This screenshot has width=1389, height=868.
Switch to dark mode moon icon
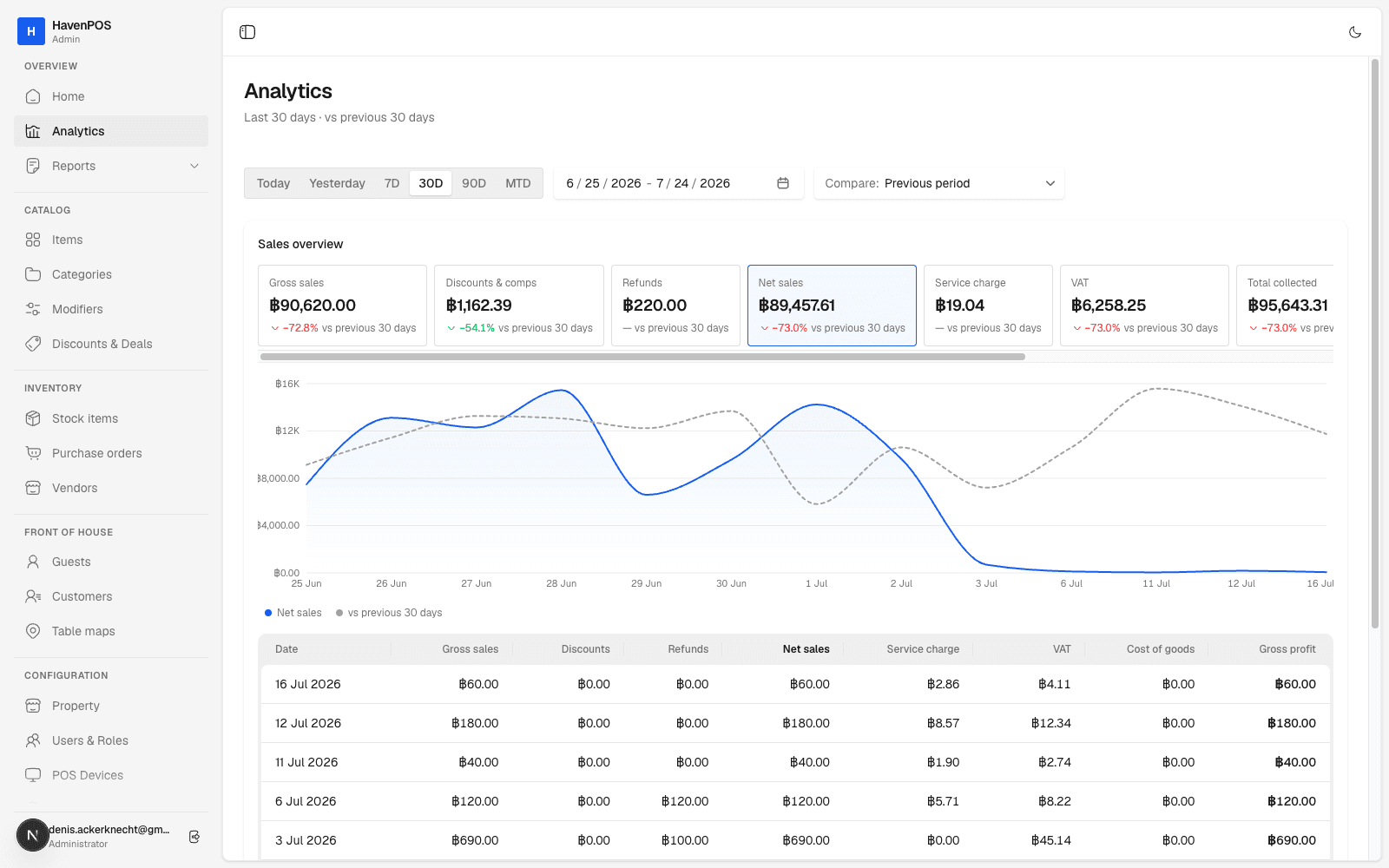tap(1355, 32)
